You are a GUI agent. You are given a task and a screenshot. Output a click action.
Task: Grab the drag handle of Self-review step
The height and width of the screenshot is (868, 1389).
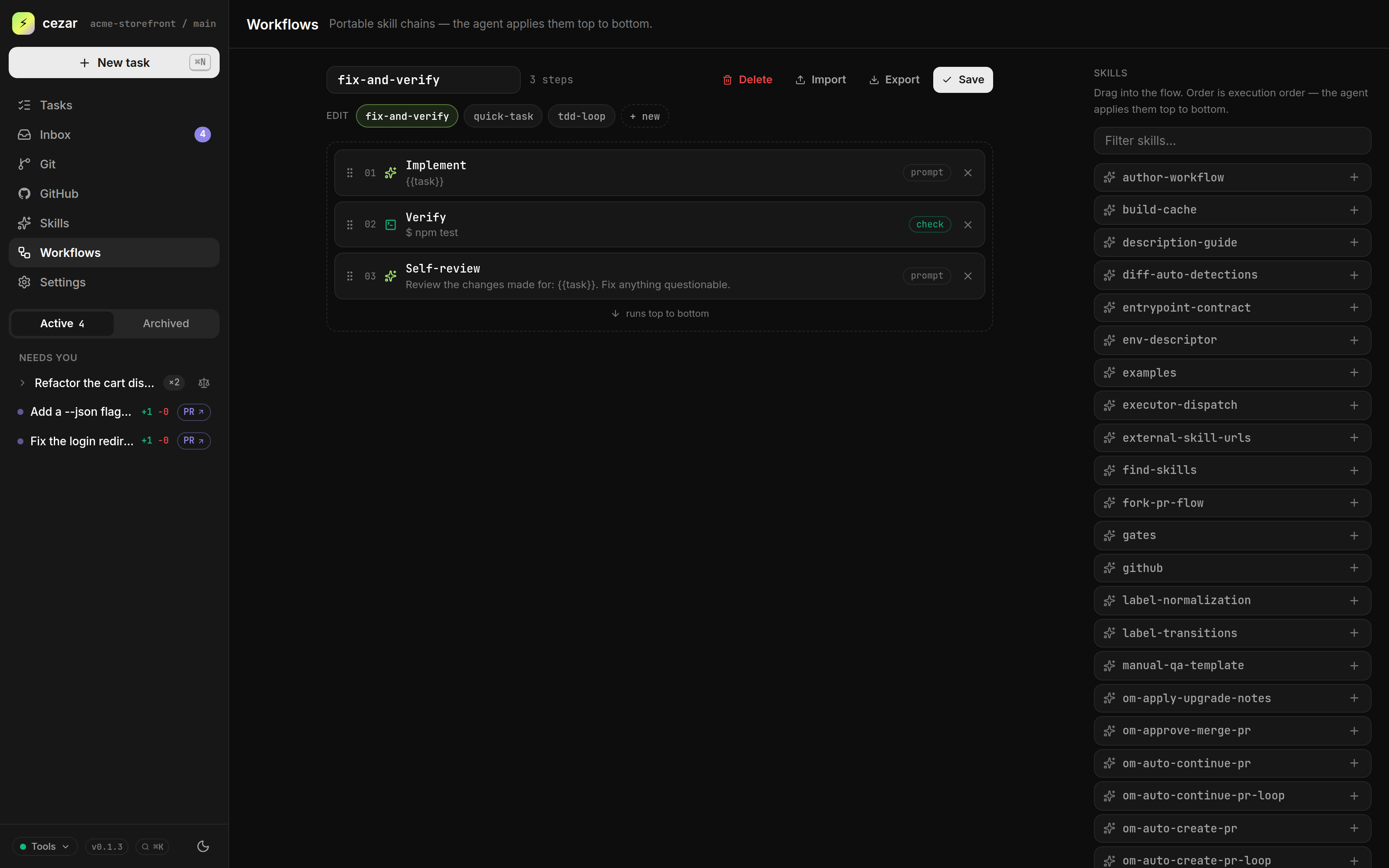click(x=349, y=276)
